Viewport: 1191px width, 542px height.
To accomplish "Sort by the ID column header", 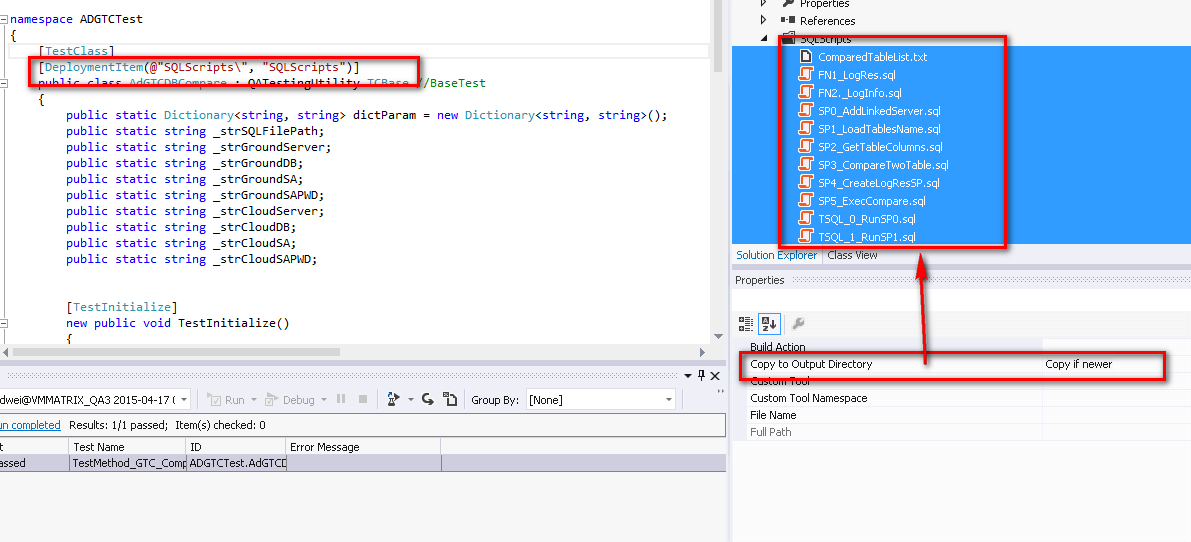I will pyautogui.click(x=236, y=447).
